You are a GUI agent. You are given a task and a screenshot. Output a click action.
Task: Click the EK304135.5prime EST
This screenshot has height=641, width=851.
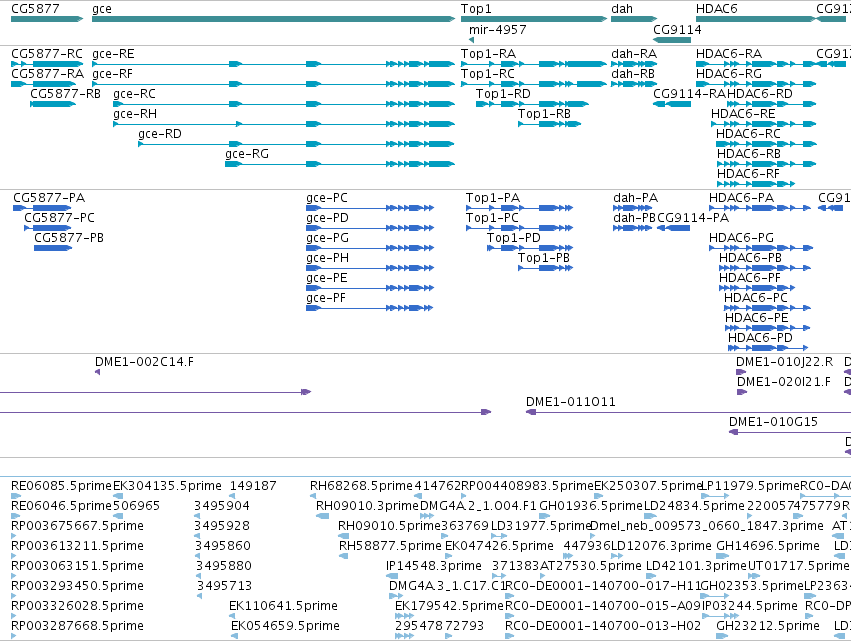(x=118, y=496)
